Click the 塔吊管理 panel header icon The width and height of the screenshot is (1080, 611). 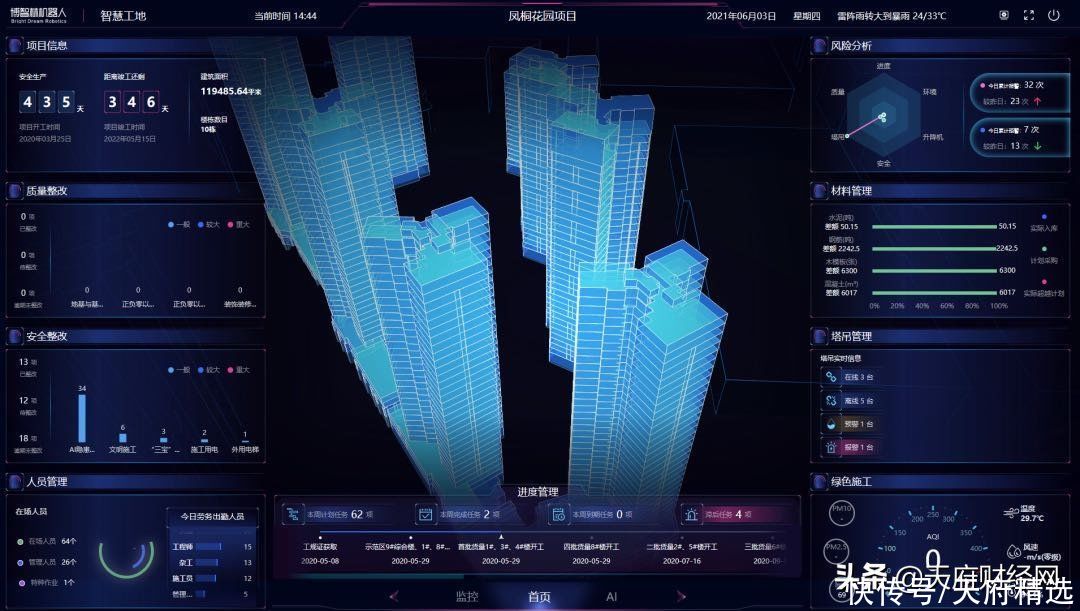click(819, 336)
